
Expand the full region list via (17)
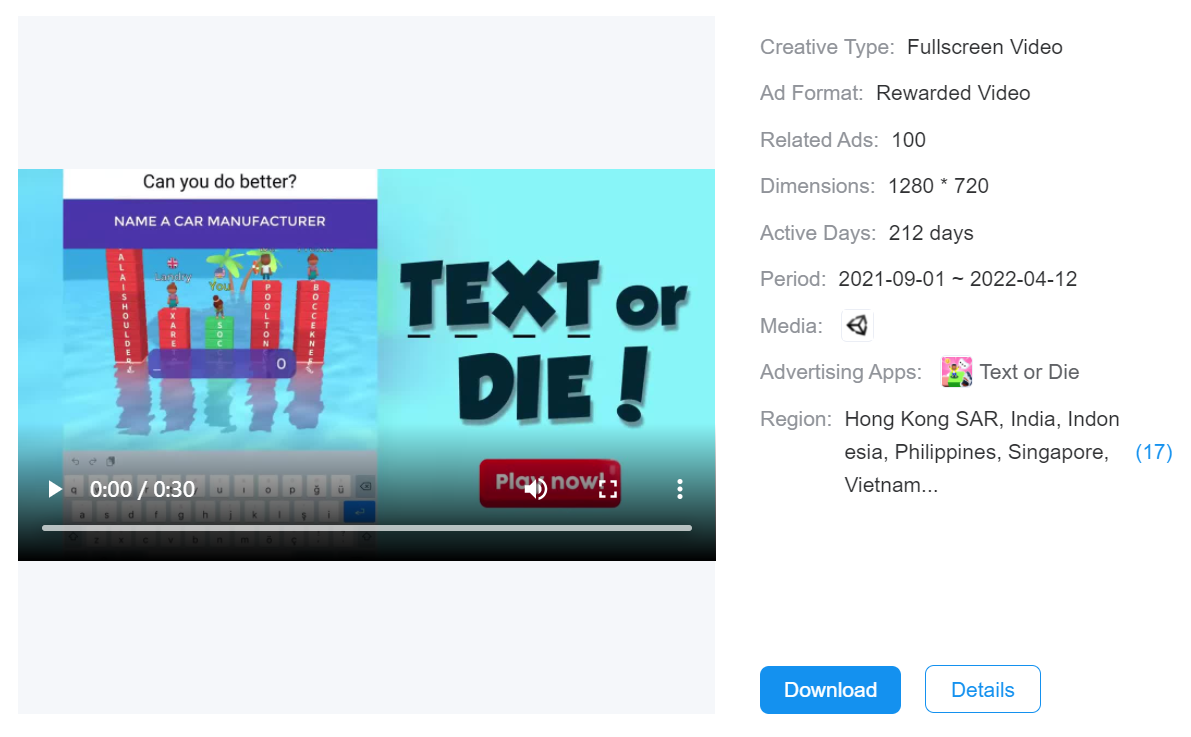tap(1153, 452)
